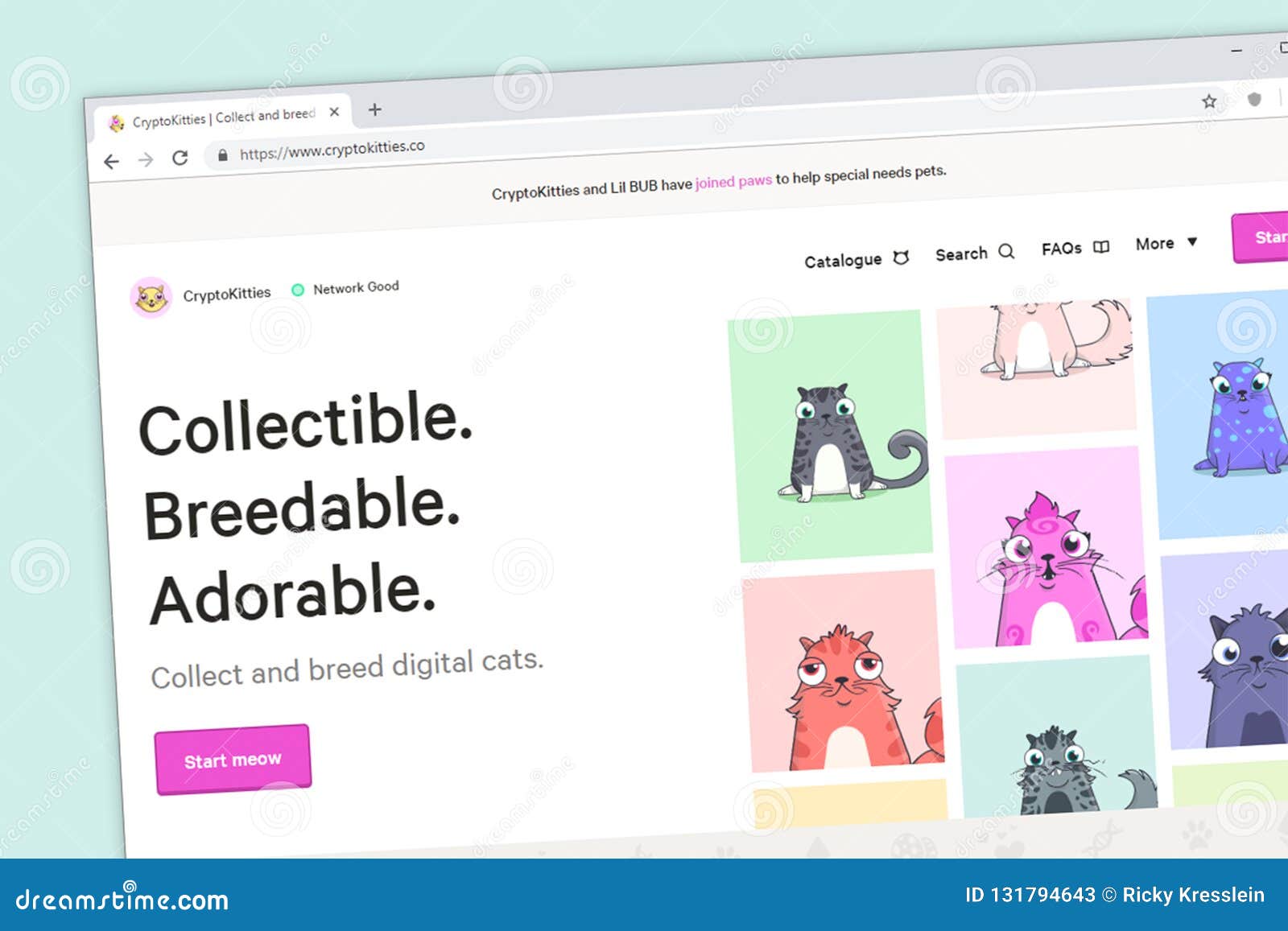Bookmark page using star icon

[1209, 101]
